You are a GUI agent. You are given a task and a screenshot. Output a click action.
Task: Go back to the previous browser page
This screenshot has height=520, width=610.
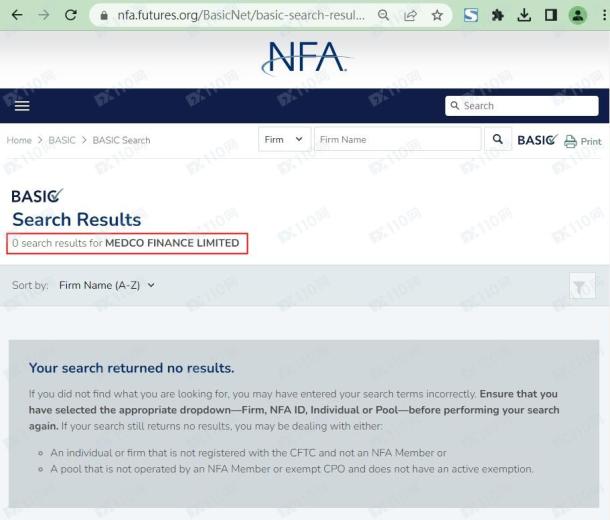click(x=17, y=15)
